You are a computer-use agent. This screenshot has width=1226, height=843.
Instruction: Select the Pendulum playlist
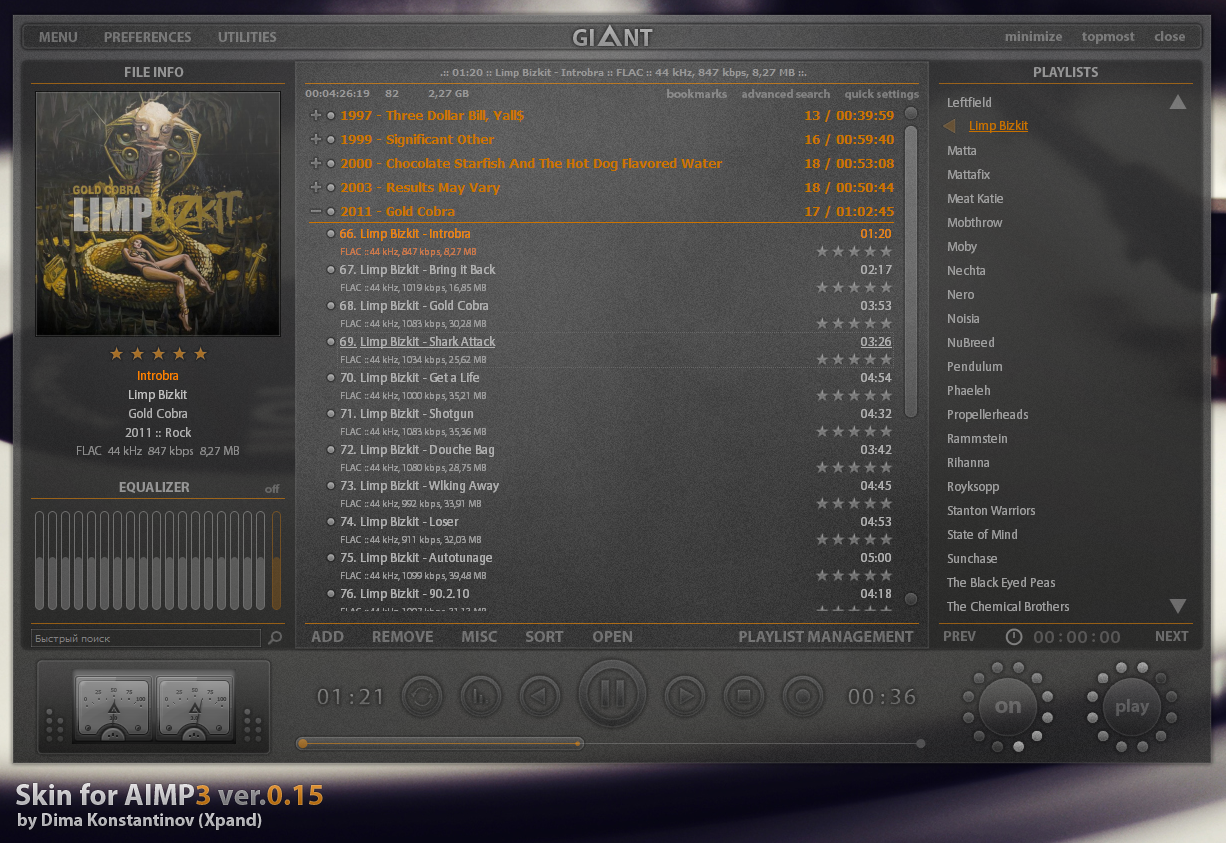pos(975,367)
